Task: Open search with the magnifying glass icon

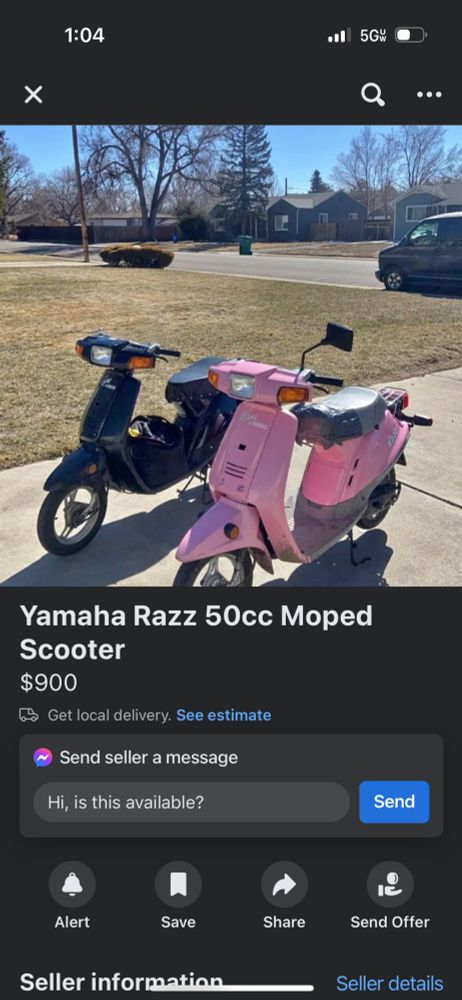Action: 373,95
